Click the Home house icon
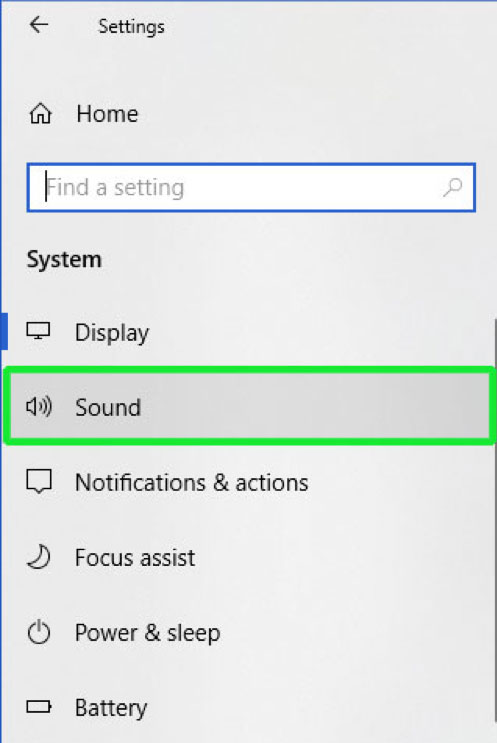The height and width of the screenshot is (743, 497). (40, 114)
